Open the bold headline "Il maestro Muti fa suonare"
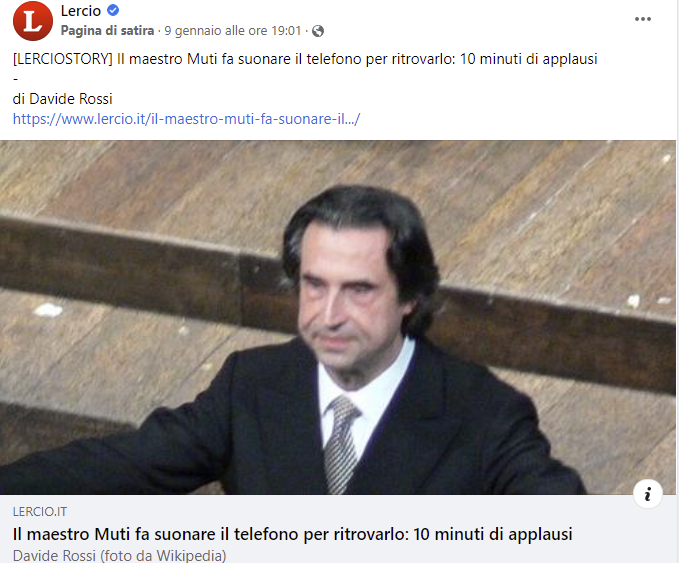Image resolution: width=679 pixels, height=563 pixels. 293,534
